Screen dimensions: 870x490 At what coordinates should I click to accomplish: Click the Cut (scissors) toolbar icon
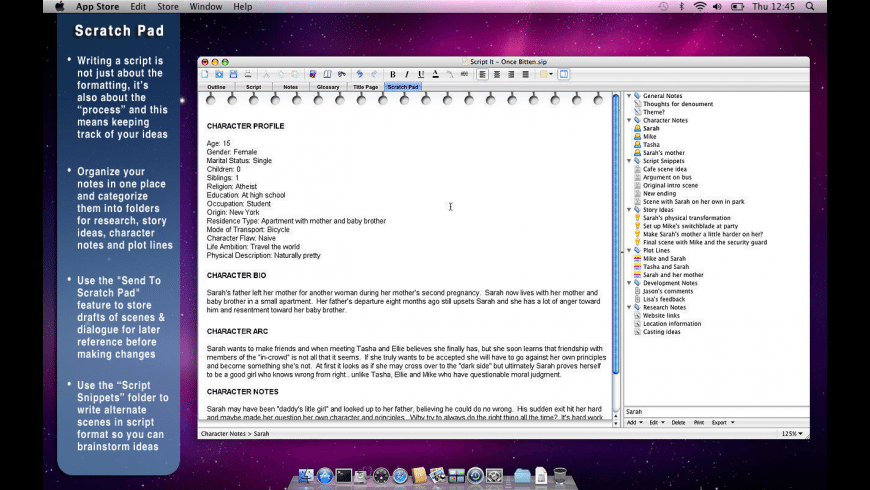tap(266, 74)
